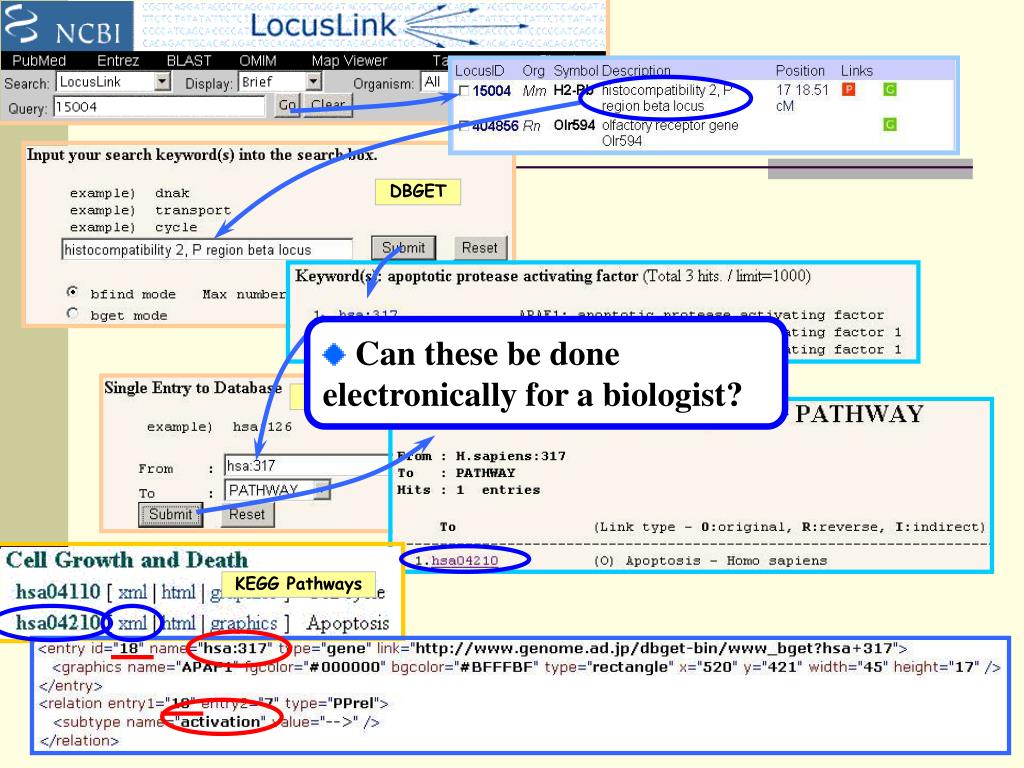Tick the checkbox beside LocusID 15004
The height and width of the screenshot is (768, 1024).
pos(464,91)
